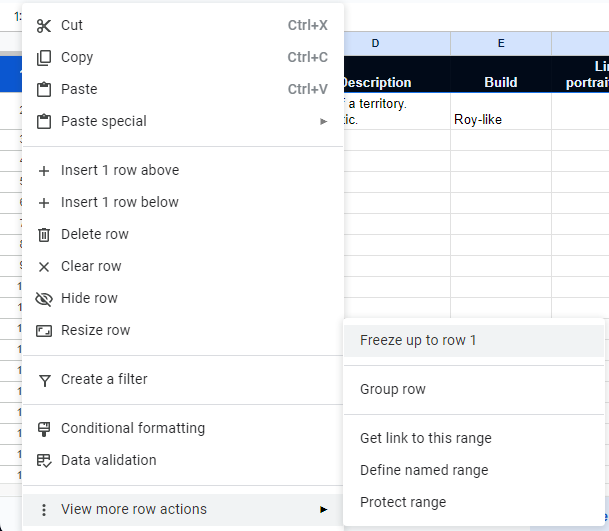
Task: Click Get link to this range
Action: tap(426, 438)
